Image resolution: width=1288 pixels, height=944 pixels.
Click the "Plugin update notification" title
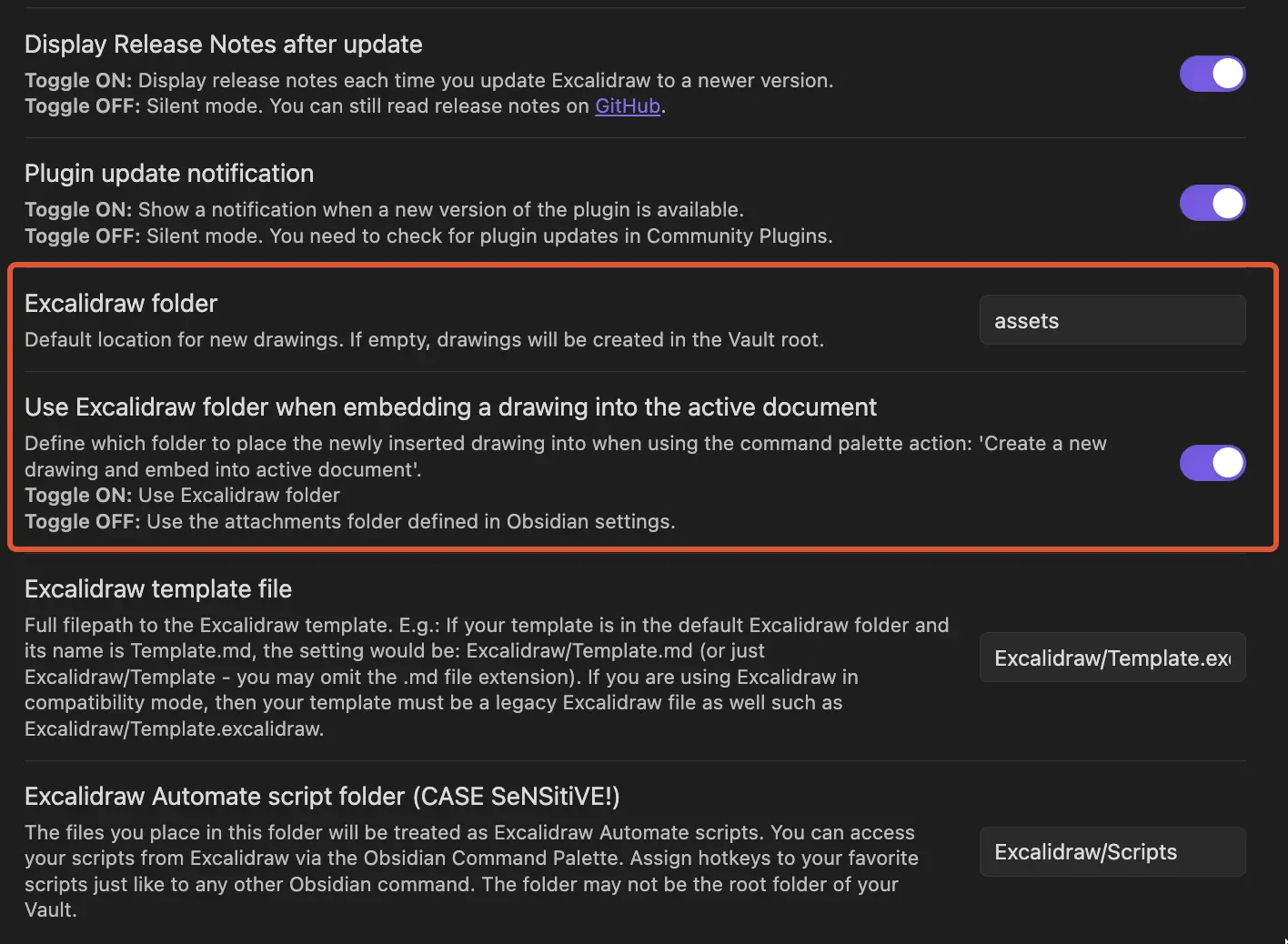point(168,173)
